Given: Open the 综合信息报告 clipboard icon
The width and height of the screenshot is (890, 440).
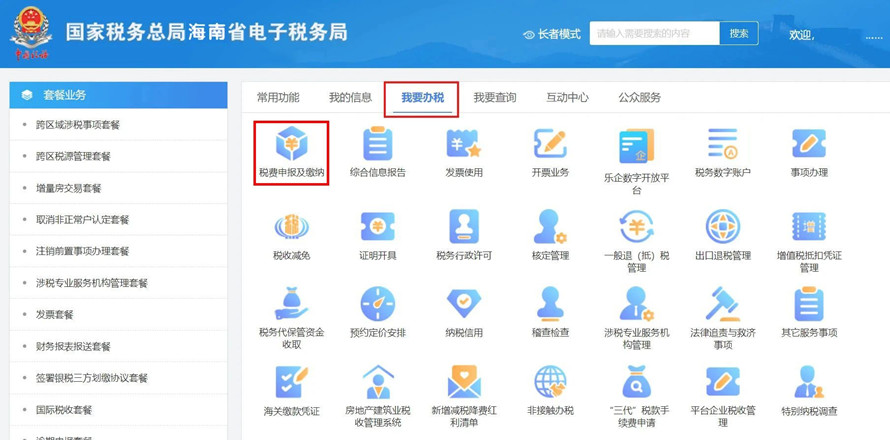Looking at the screenshot, I should click(x=377, y=144).
